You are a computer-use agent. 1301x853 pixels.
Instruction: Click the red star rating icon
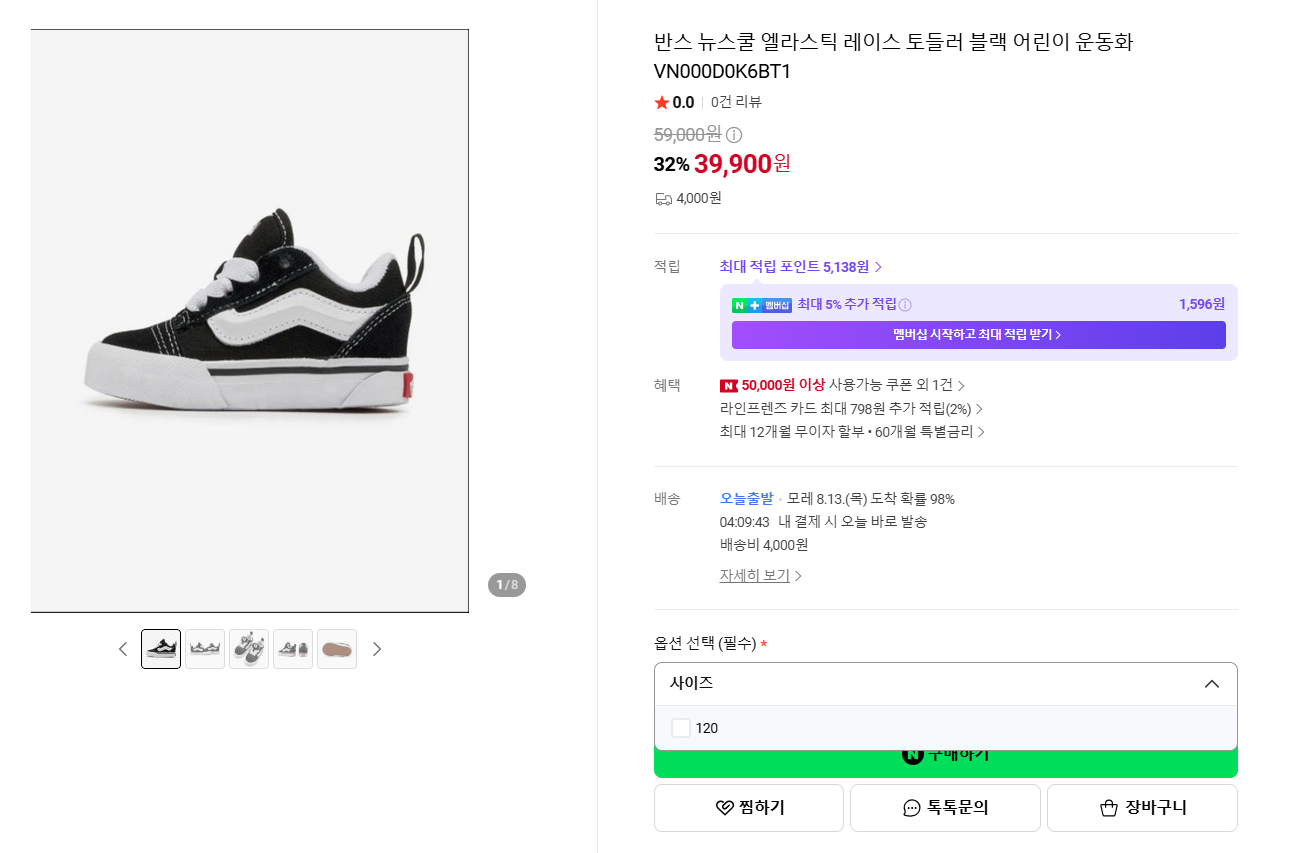(661, 102)
